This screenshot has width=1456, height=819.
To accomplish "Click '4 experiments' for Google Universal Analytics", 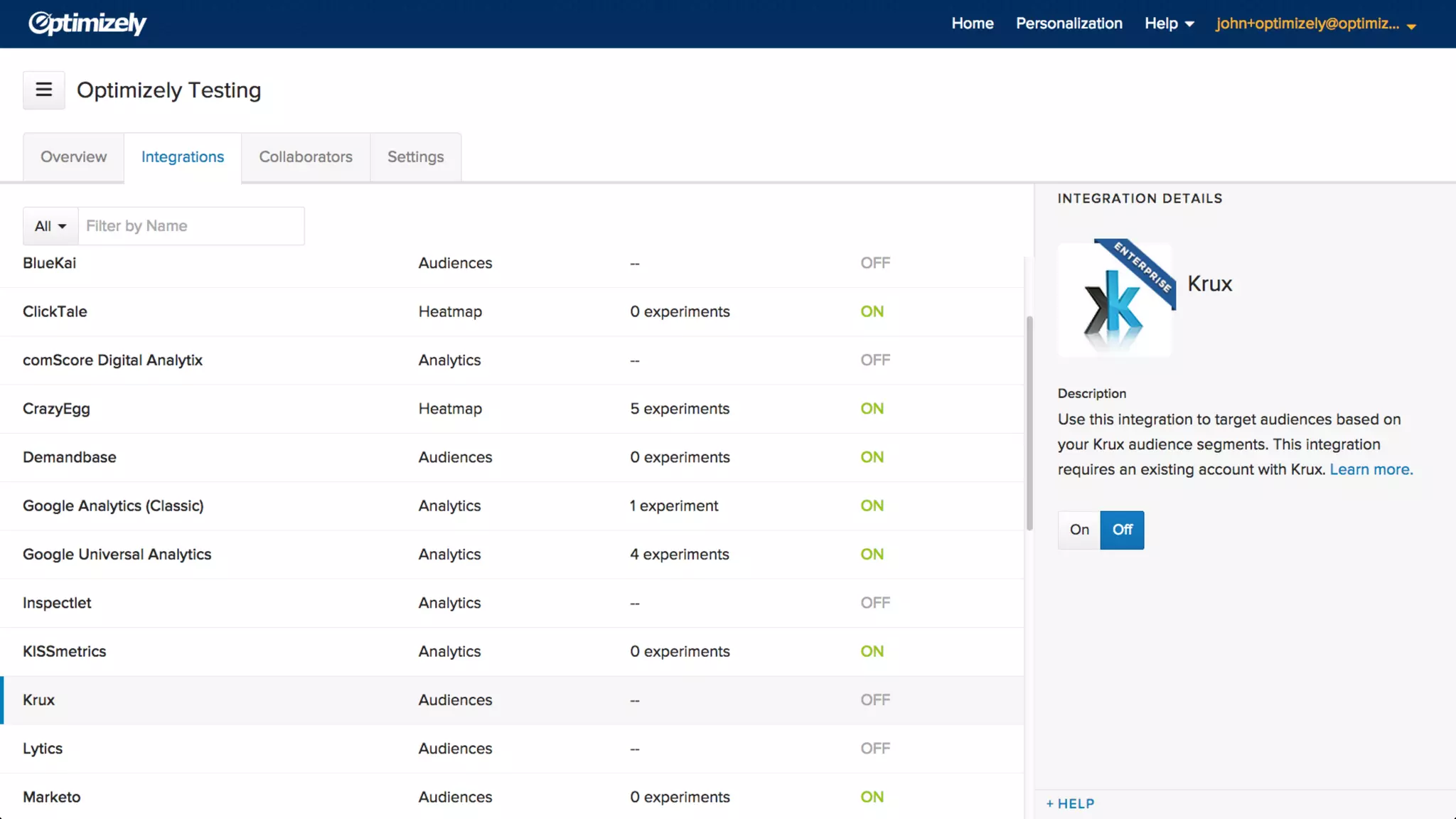I will click(680, 555).
